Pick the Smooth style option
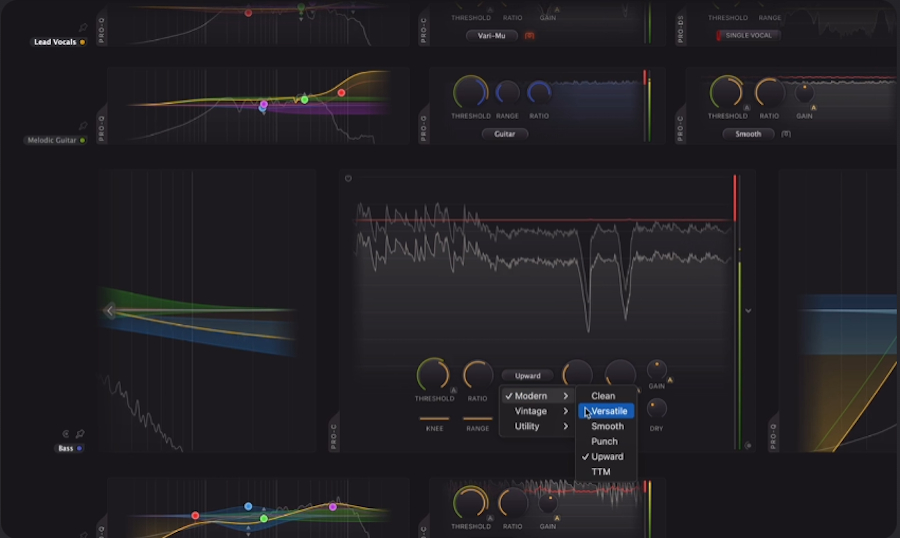The width and height of the screenshot is (900, 538). click(607, 426)
